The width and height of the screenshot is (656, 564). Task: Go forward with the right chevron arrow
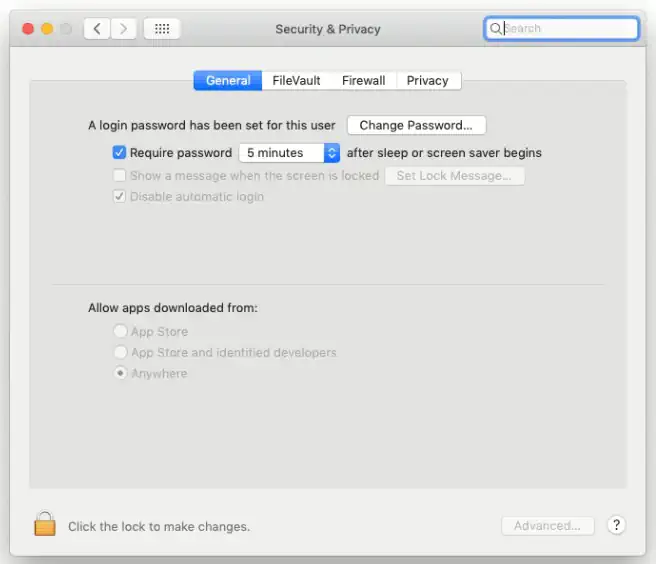[x=123, y=29]
